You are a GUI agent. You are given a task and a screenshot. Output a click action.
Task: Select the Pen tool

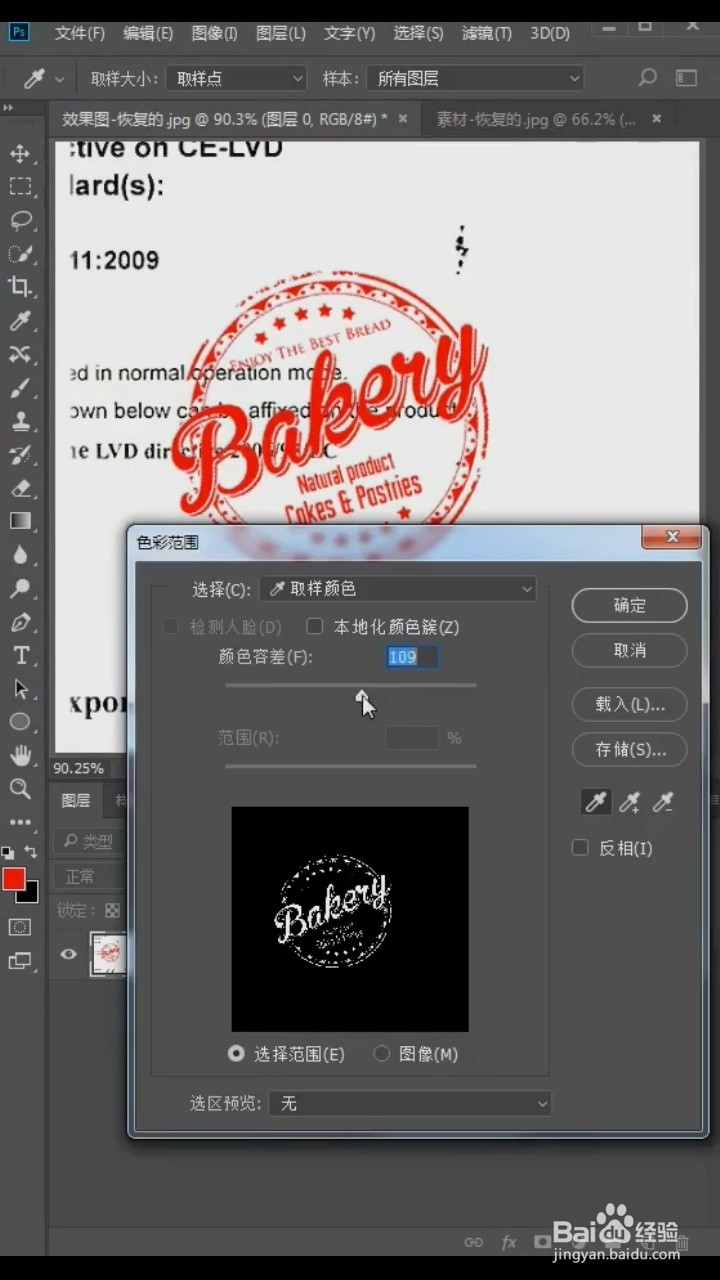[x=20, y=622]
